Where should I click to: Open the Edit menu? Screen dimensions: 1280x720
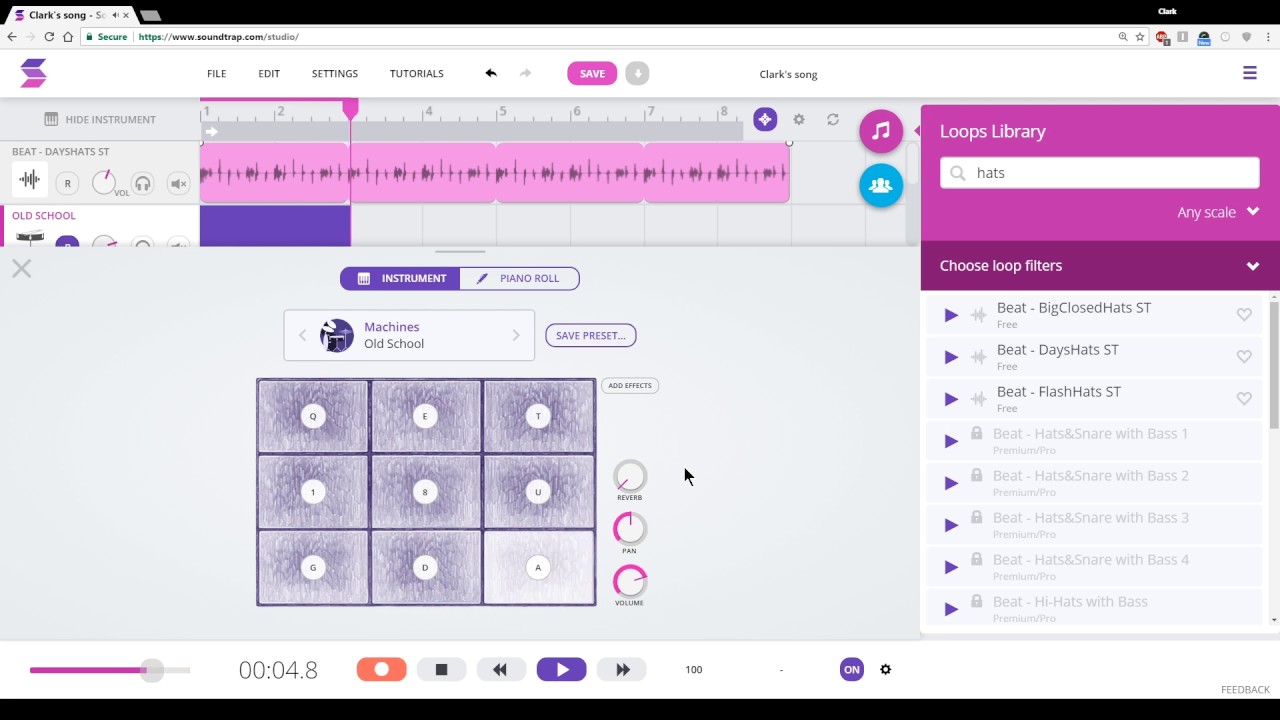(x=269, y=74)
